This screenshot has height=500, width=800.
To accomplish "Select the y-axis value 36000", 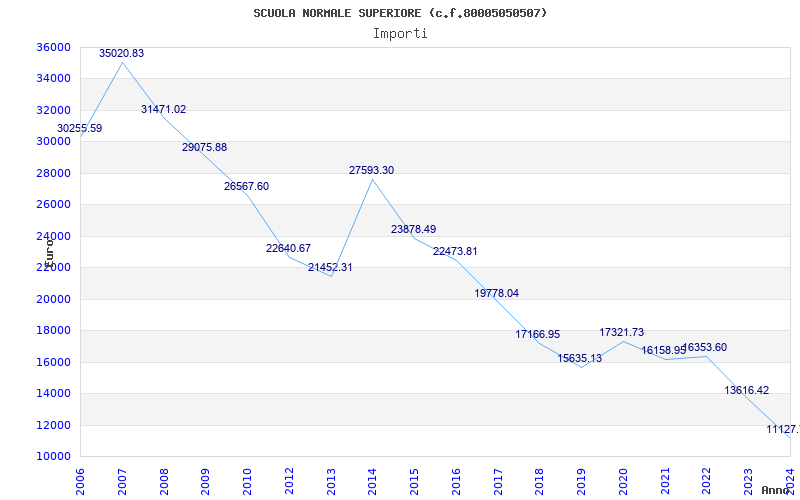I will [54, 47].
